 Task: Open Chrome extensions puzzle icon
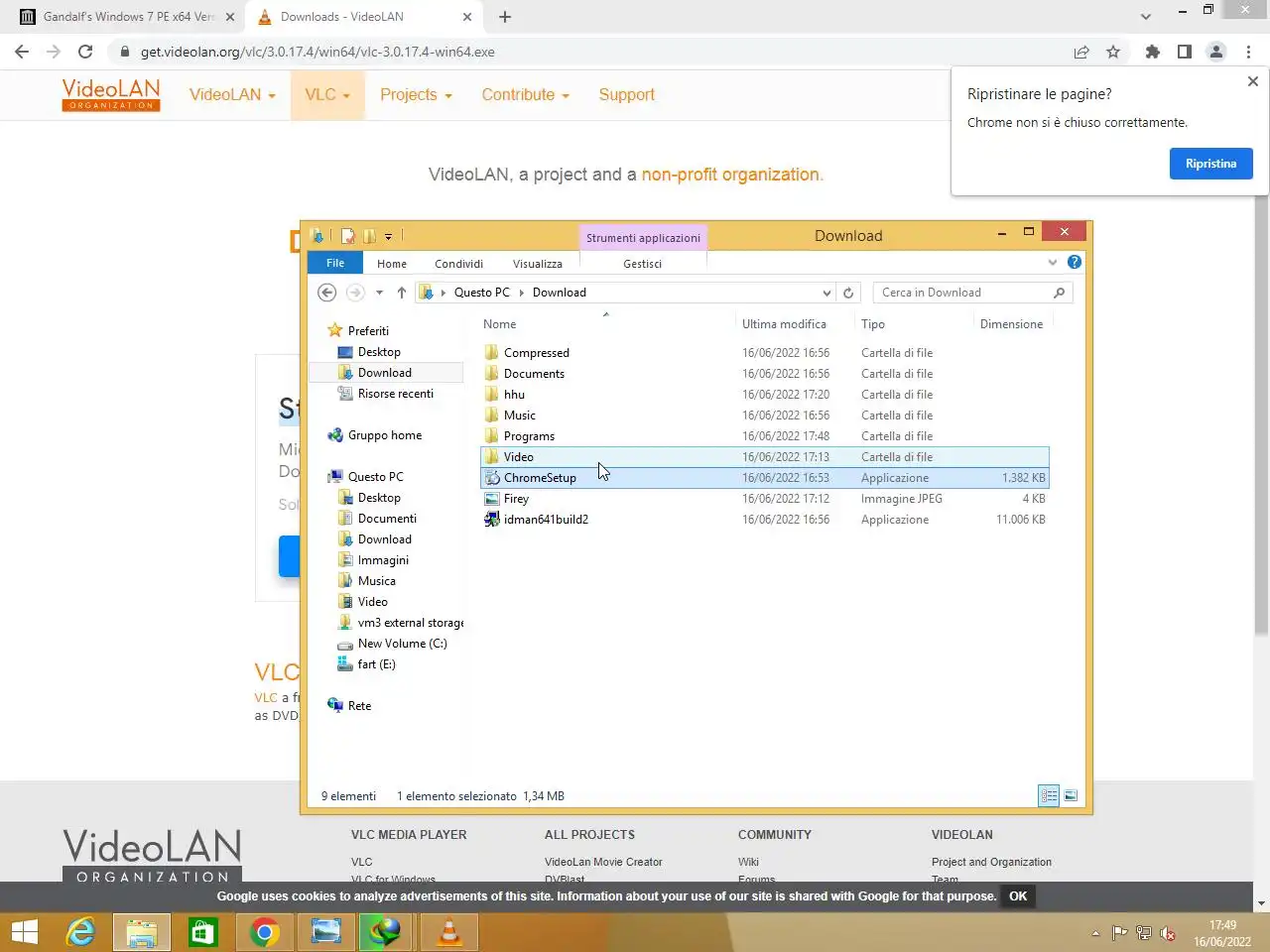1152,52
